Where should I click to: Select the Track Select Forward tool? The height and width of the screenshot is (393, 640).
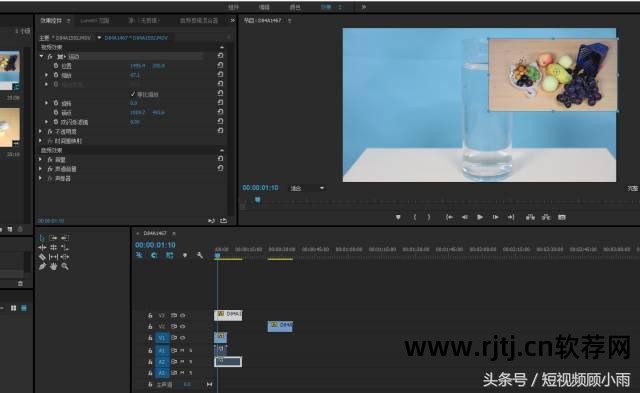53,238
